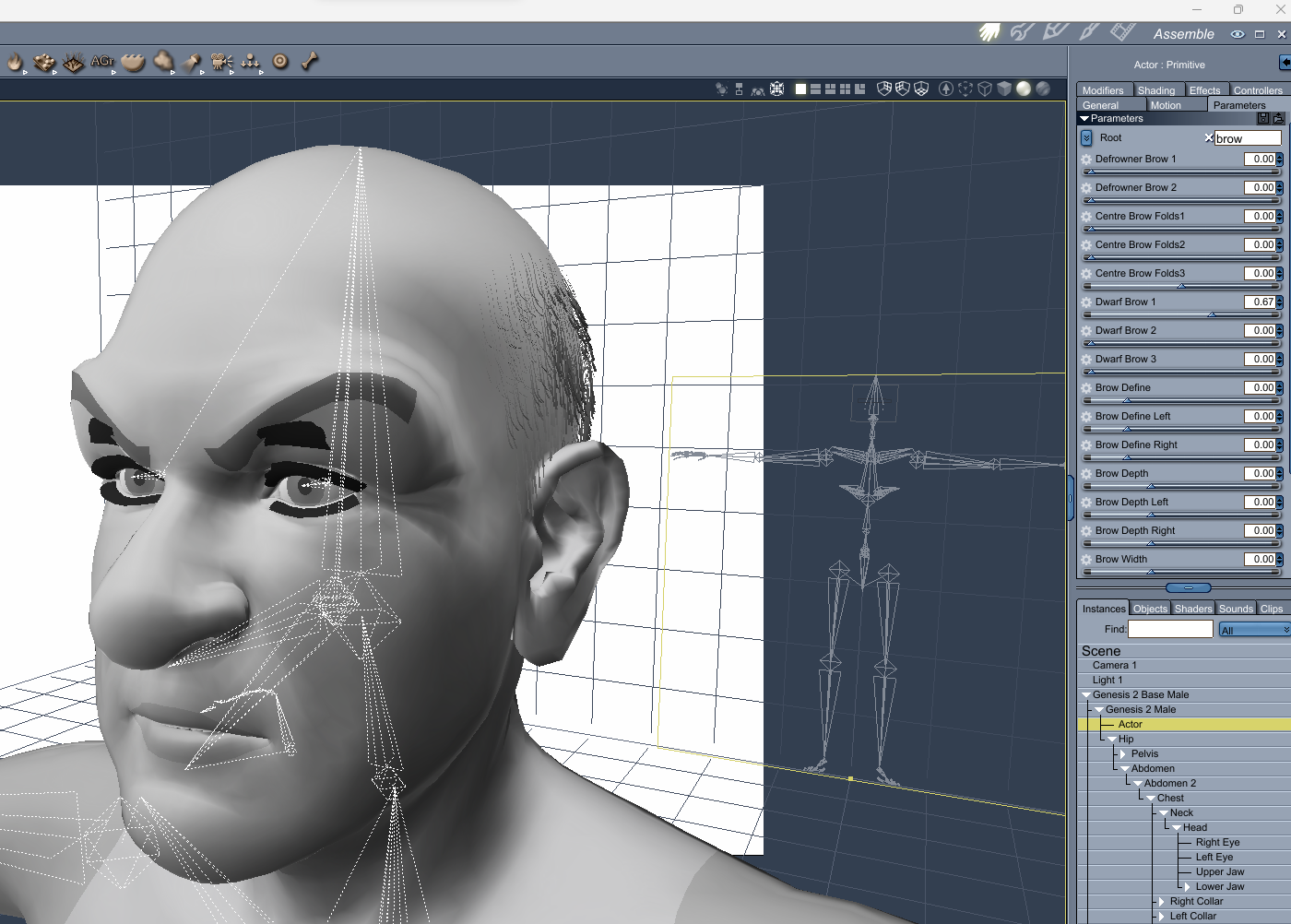1291x924 pixels.
Task: Select flat shaded cube display mode
Action: click(1004, 89)
